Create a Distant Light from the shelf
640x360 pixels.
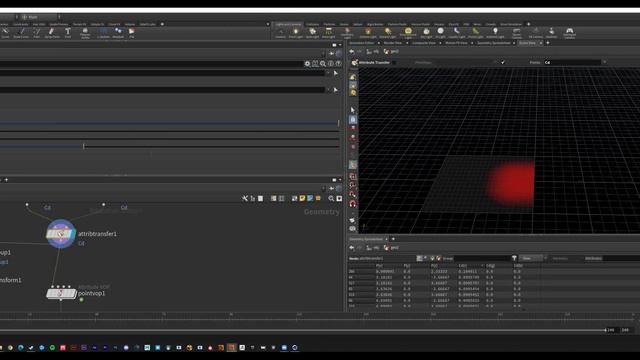[388, 33]
